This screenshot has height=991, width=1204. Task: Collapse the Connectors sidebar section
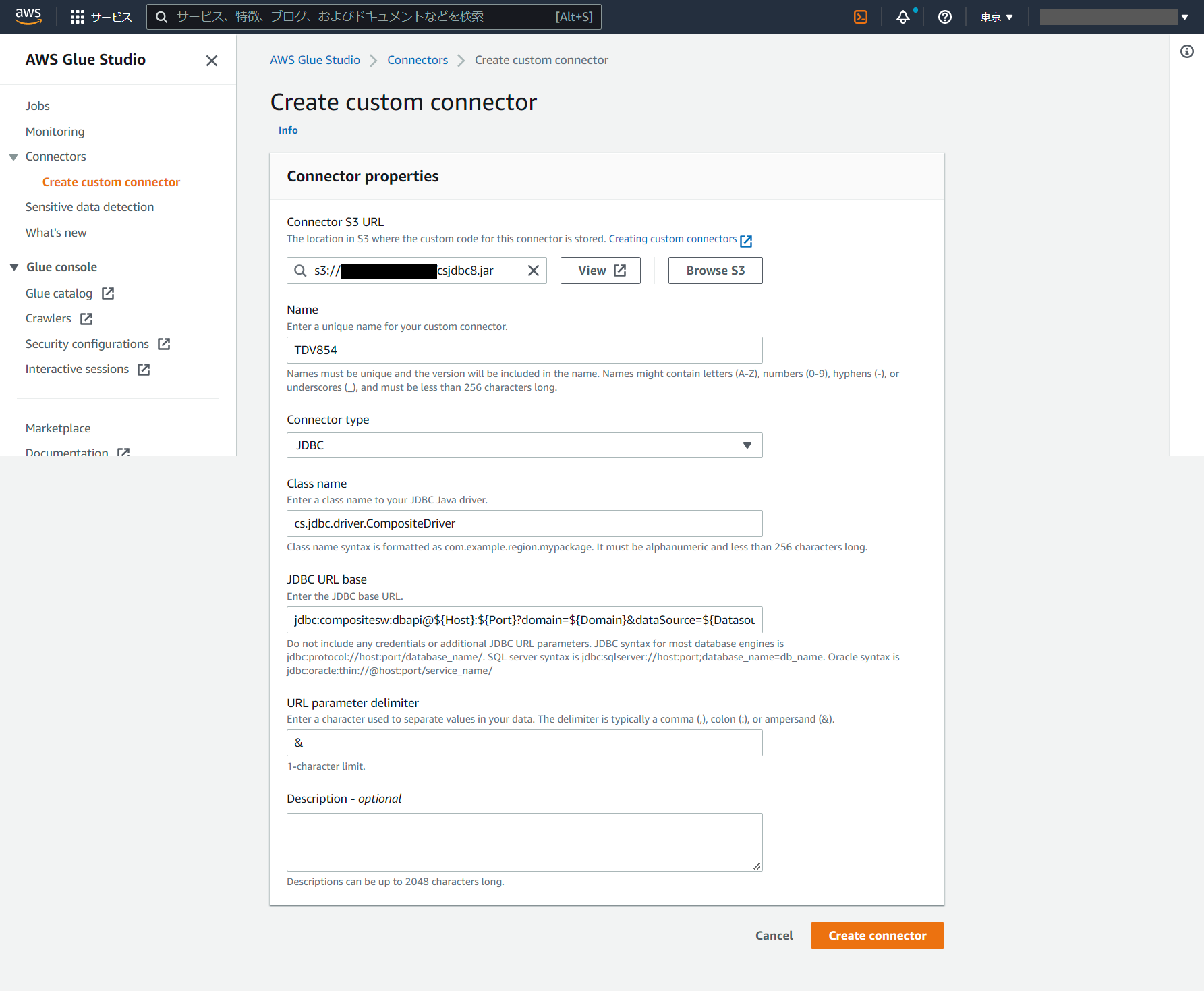click(13, 157)
